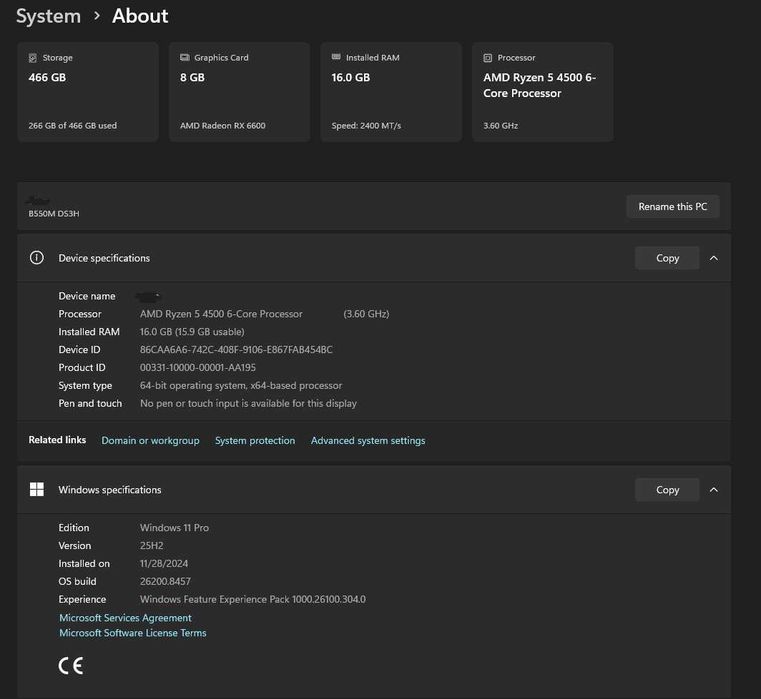The width and height of the screenshot is (761, 699).
Task: Select the No pen or touch input text
Action: point(248,403)
